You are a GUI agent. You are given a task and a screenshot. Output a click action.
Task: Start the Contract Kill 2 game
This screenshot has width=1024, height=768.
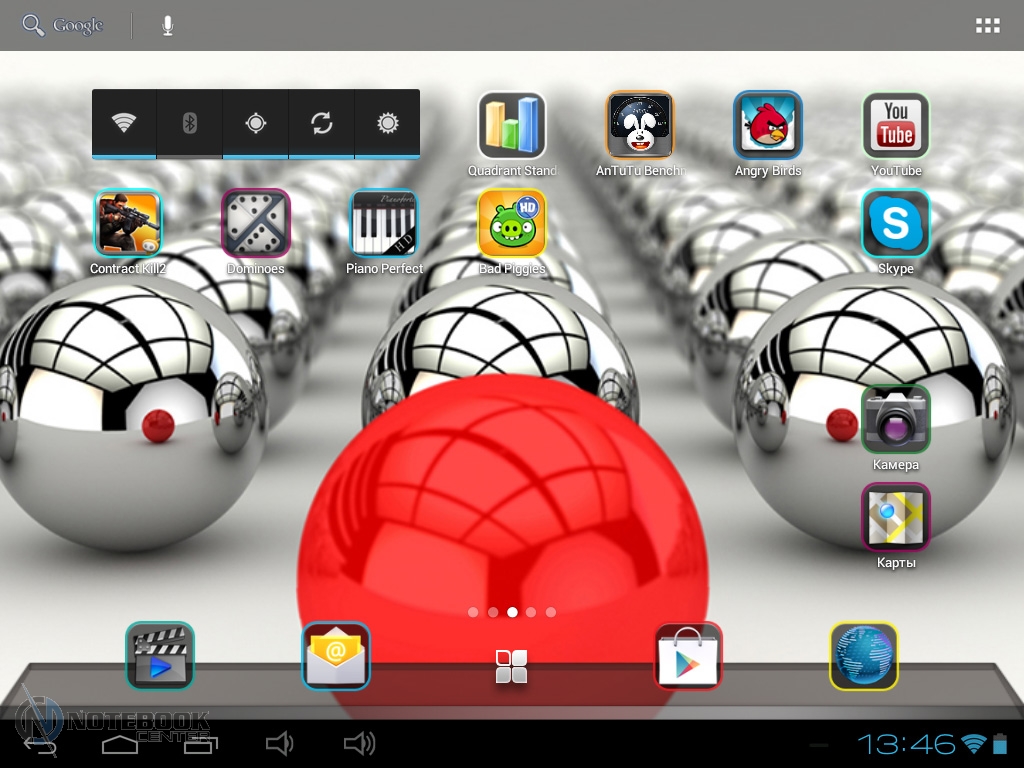[127, 224]
